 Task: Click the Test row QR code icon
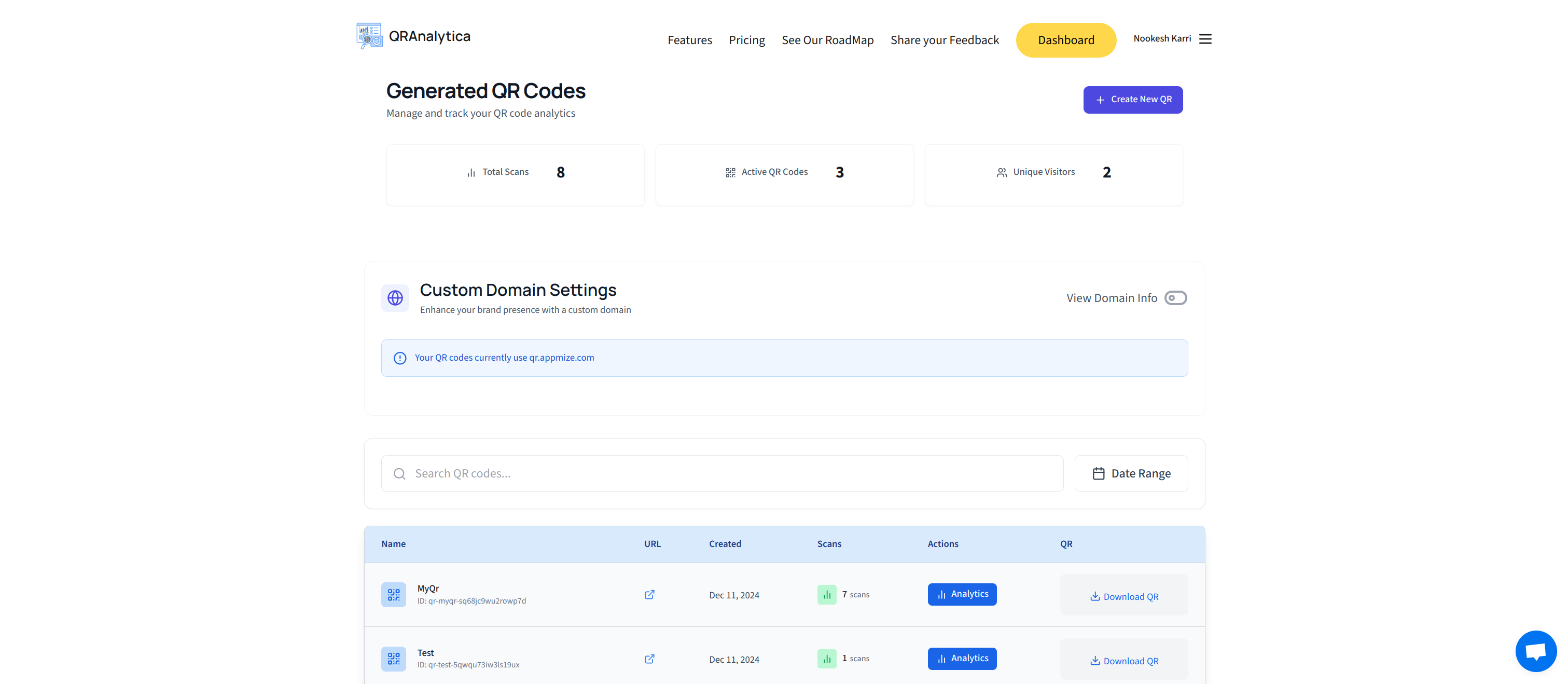click(394, 659)
